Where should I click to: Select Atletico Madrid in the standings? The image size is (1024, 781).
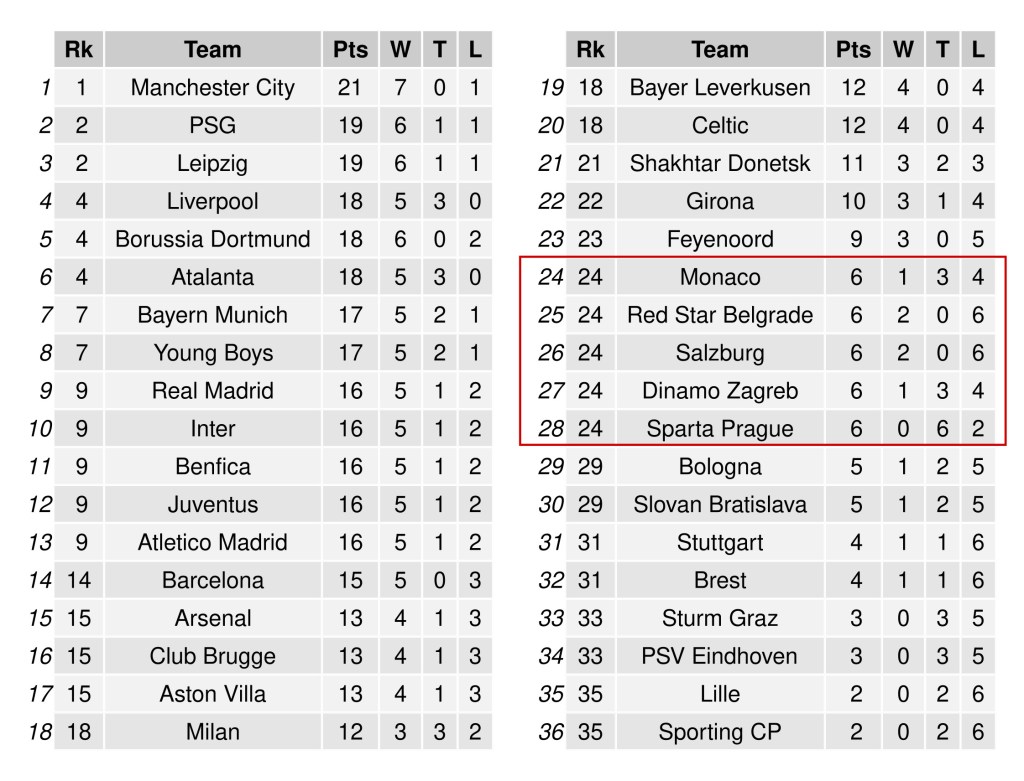[x=212, y=543]
